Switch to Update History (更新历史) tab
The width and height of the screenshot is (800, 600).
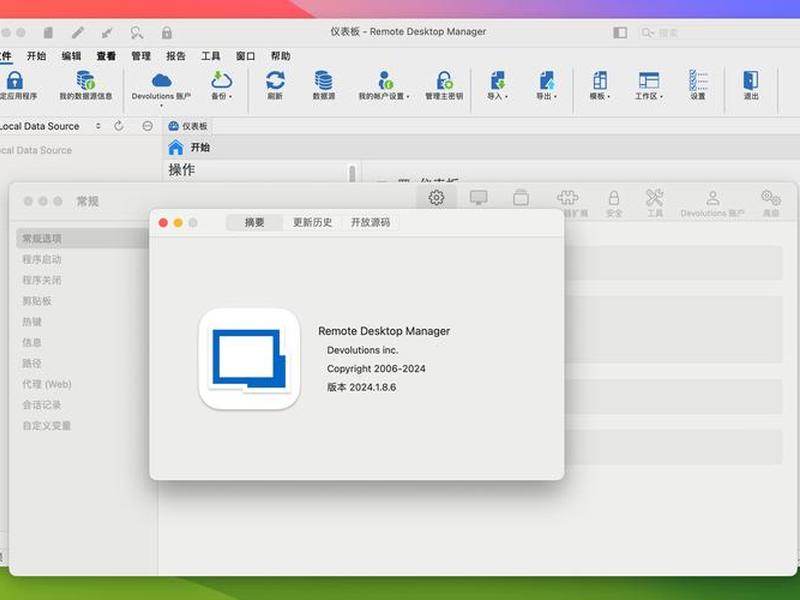(312, 222)
